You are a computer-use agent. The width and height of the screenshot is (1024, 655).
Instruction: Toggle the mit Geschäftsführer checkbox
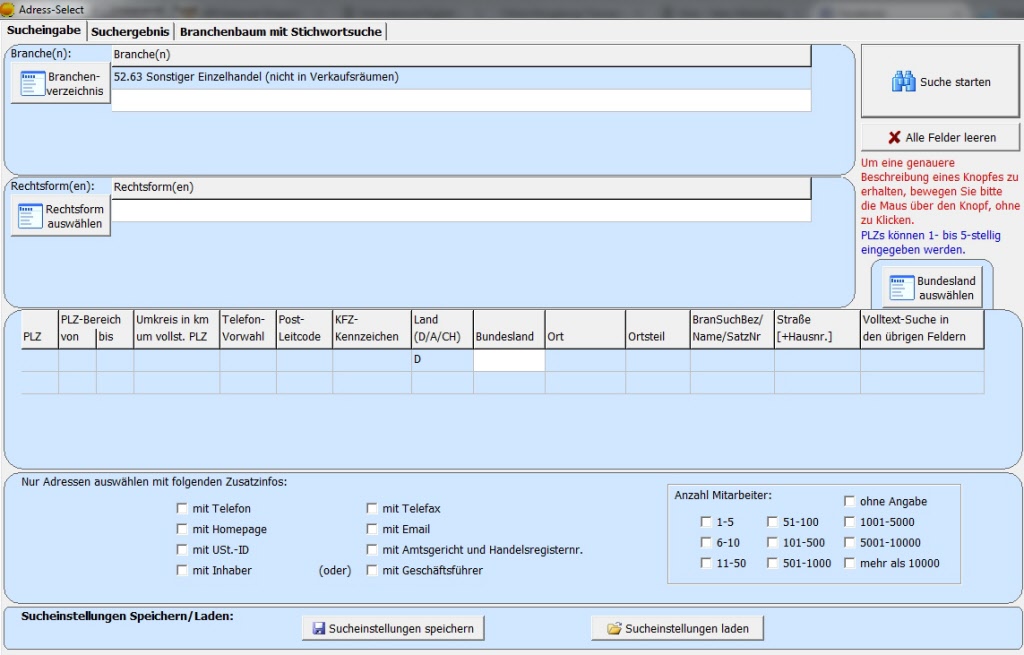click(x=372, y=570)
